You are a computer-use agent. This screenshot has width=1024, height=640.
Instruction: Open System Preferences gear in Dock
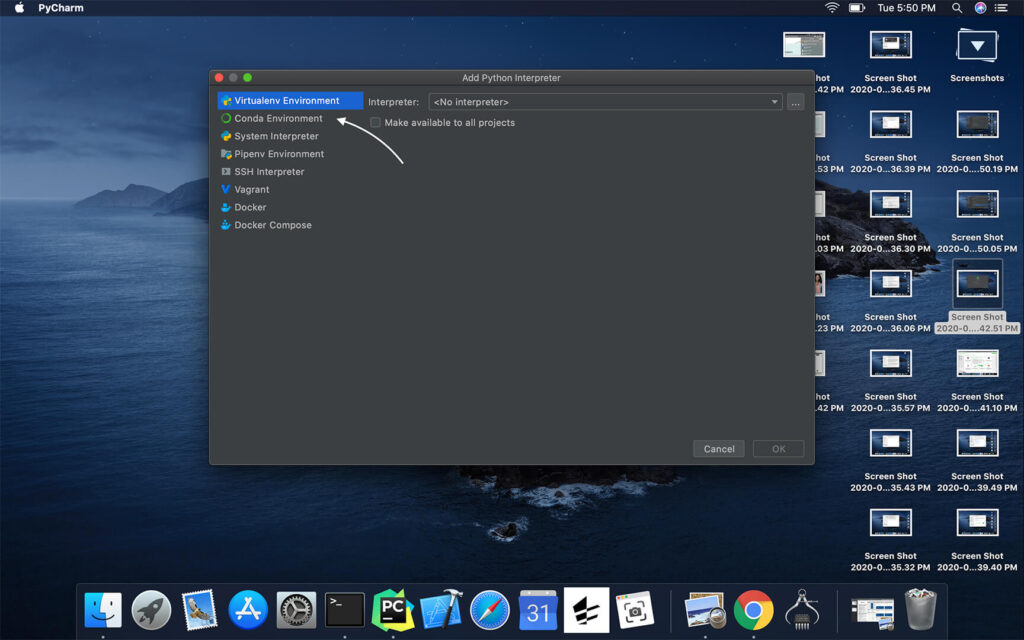(296, 611)
